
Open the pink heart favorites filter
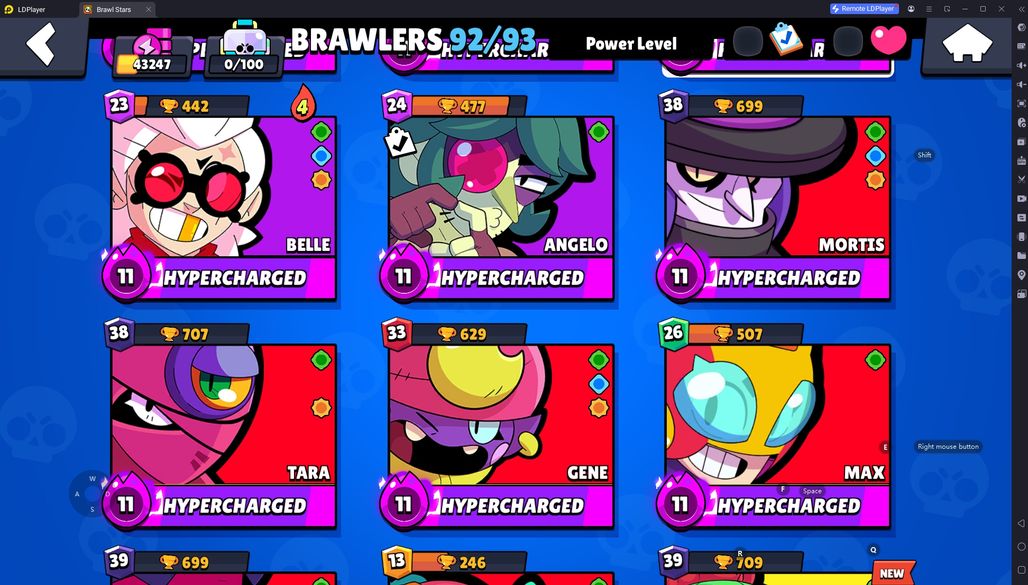tap(888, 40)
